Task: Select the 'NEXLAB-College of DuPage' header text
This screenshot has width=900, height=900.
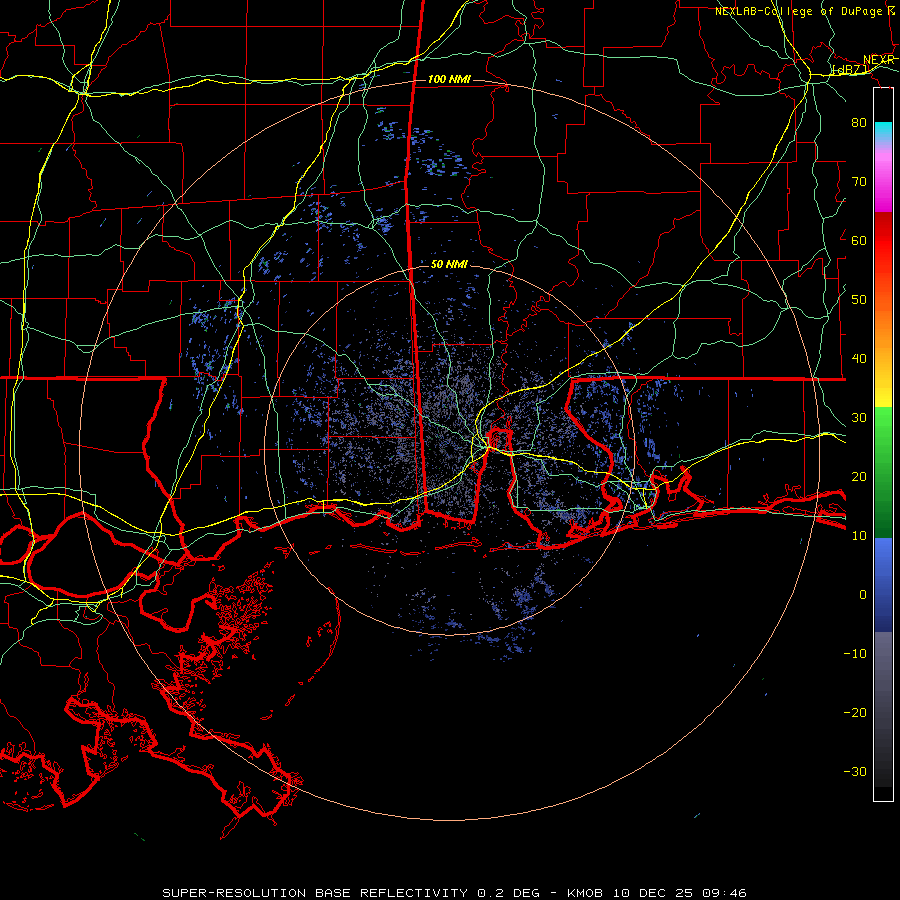Action: pos(798,11)
